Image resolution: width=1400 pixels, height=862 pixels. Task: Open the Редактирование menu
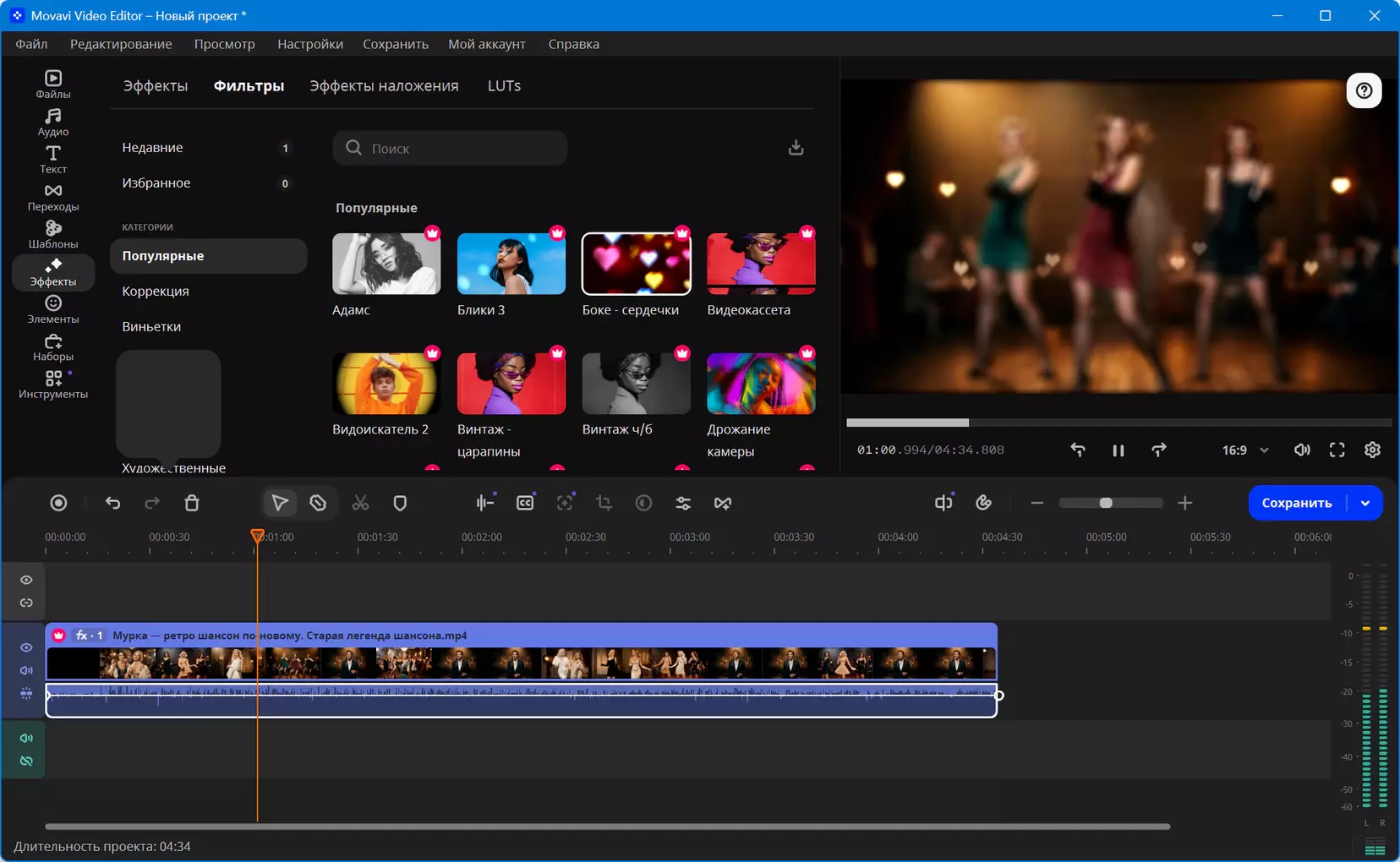[x=121, y=44]
